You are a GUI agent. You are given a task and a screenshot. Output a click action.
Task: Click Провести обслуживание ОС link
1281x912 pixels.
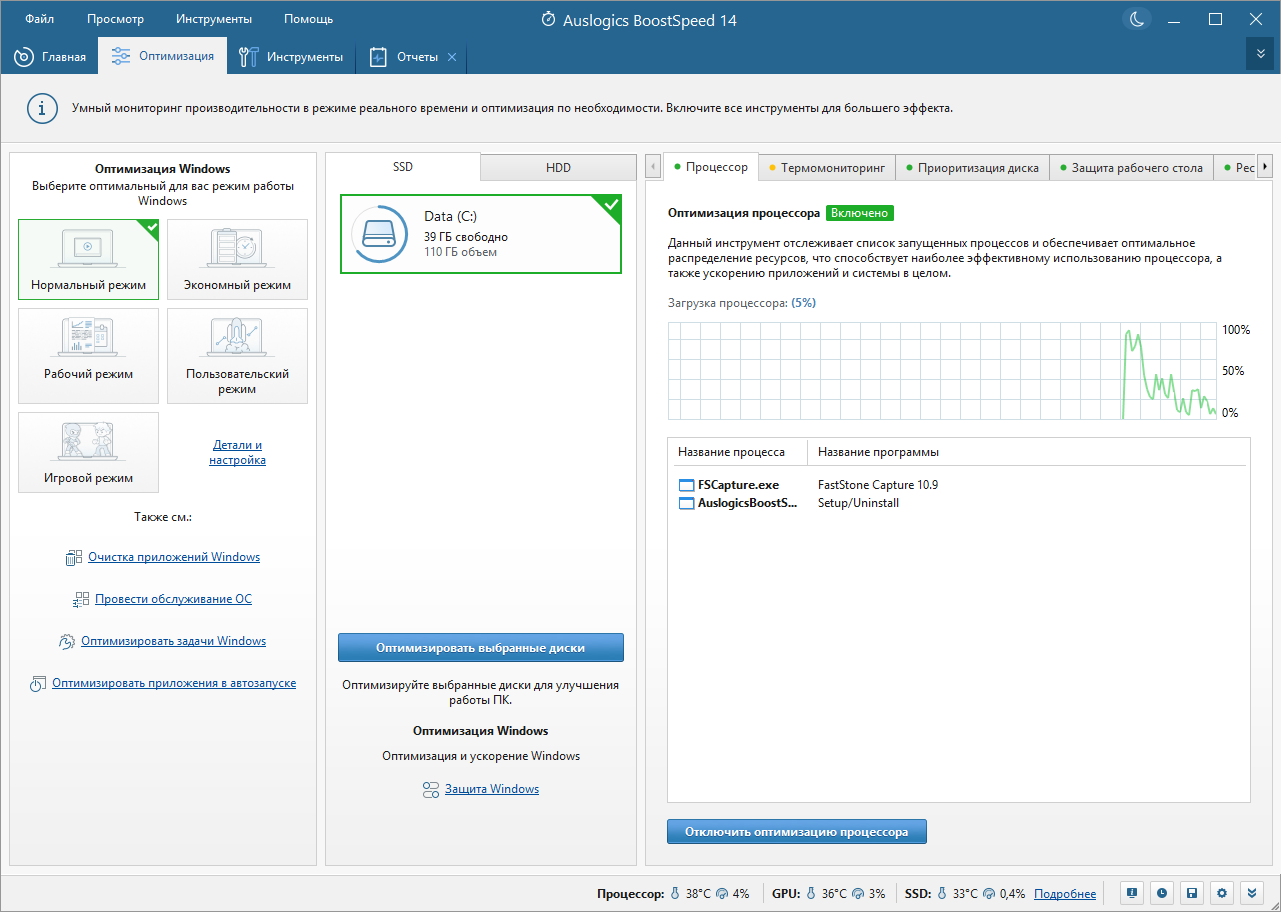coord(174,599)
